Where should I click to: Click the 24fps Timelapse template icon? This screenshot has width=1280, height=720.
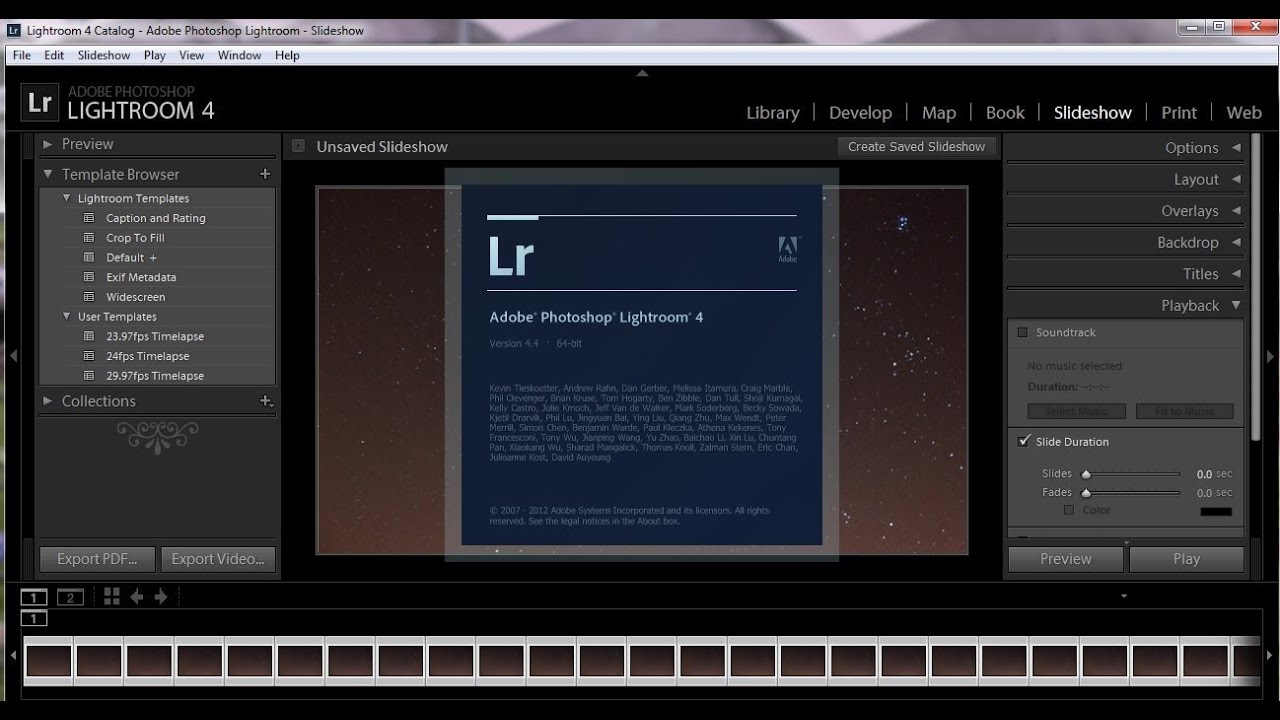click(89, 356)
